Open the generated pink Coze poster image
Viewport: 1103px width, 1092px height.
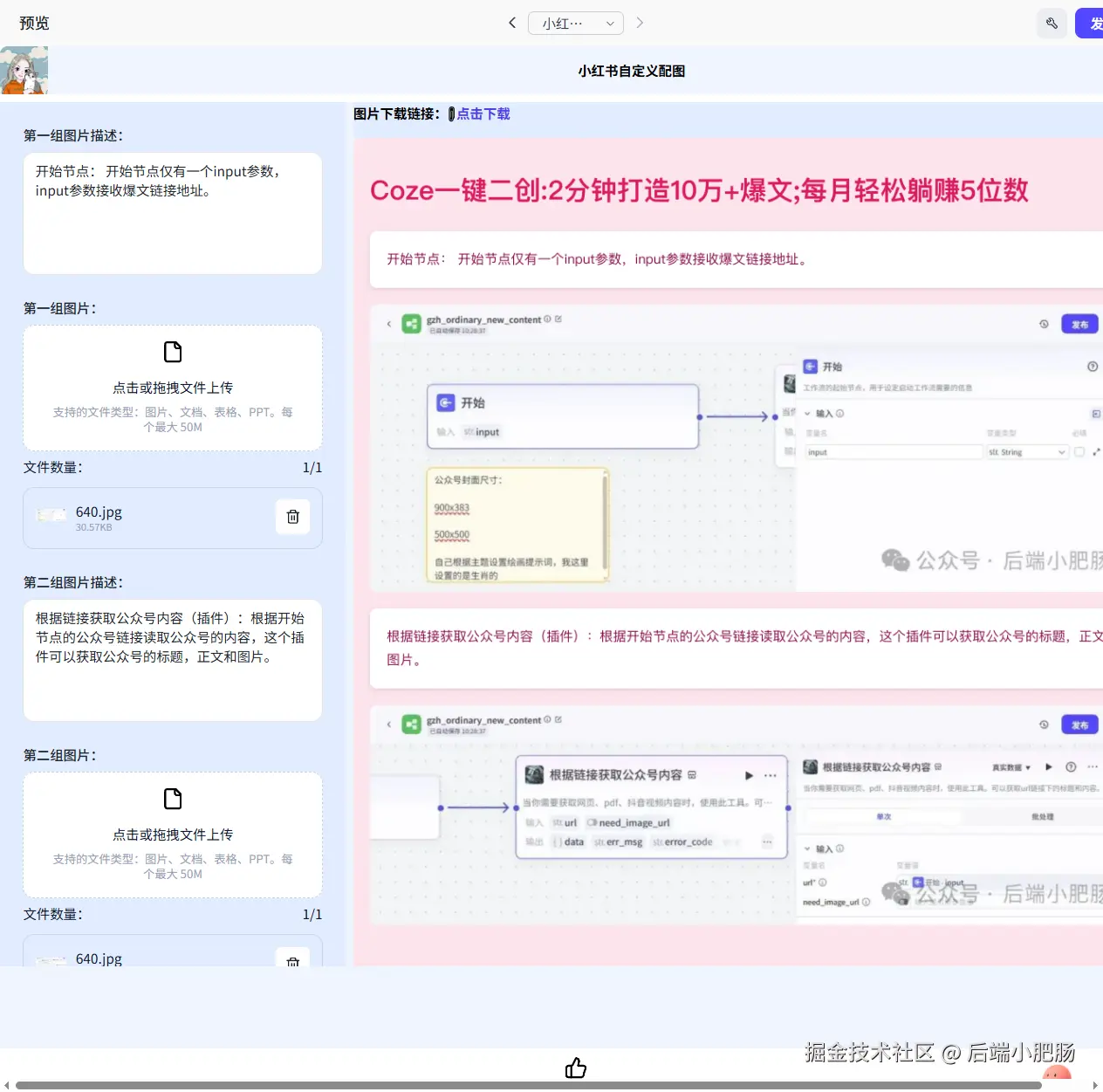point(729,552)
